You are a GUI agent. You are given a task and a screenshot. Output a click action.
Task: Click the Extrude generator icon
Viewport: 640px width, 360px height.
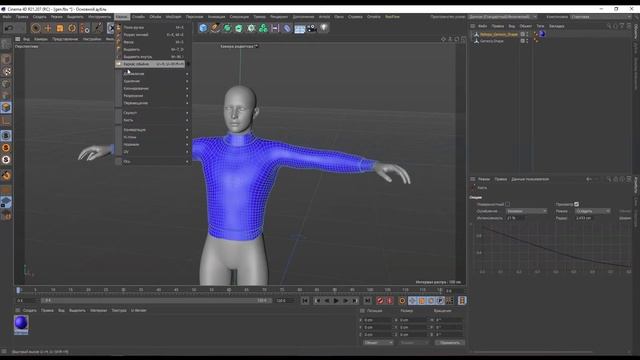(239, 28)
